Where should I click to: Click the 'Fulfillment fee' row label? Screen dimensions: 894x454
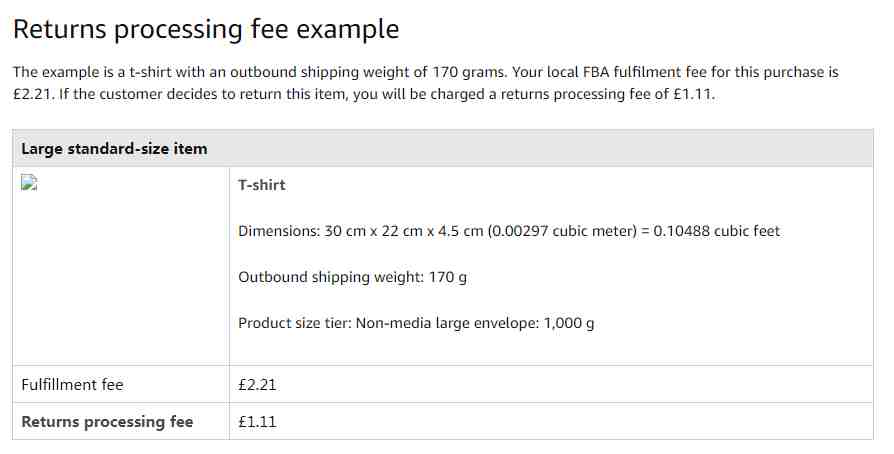[x=72, y=385]
